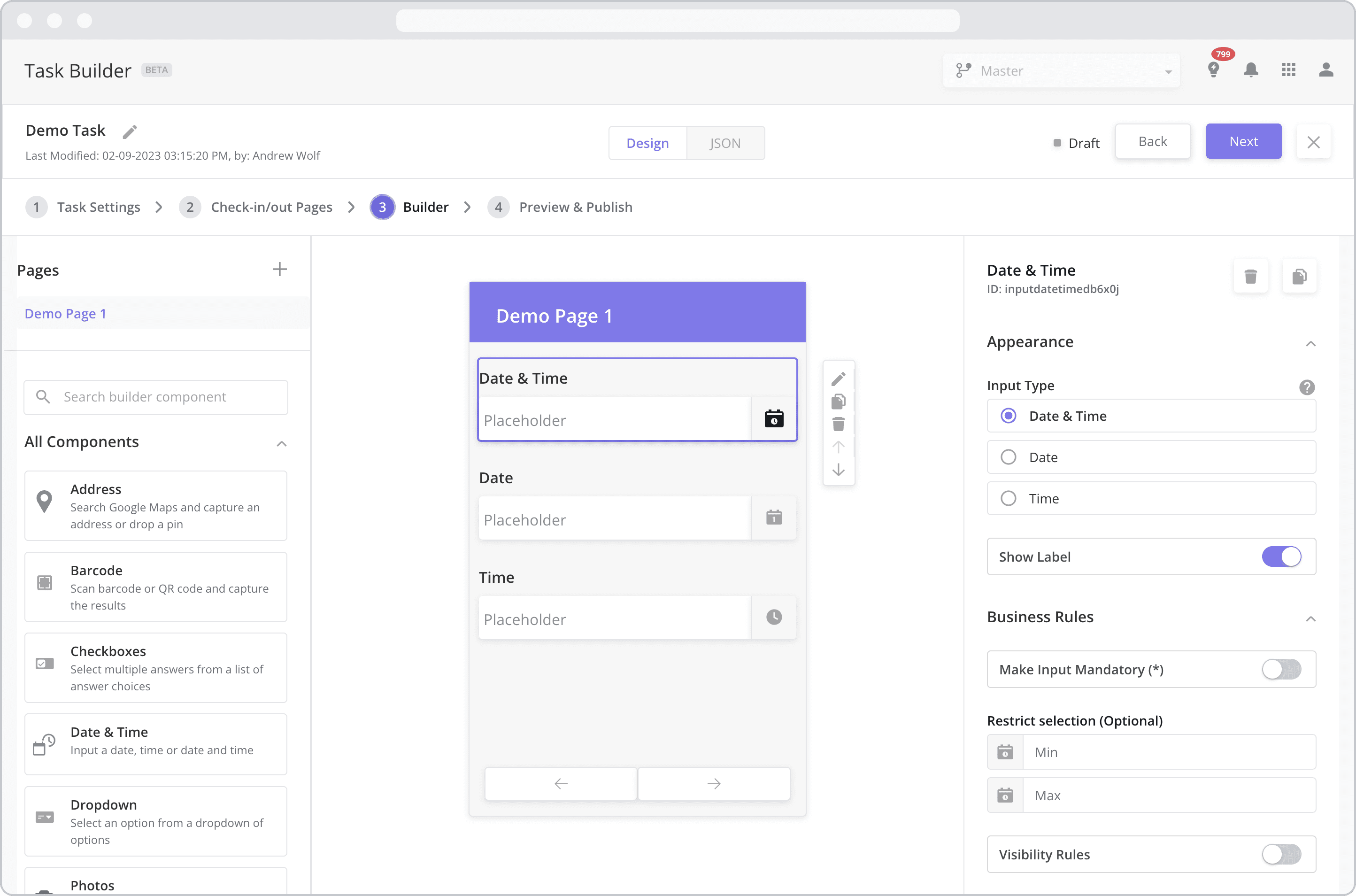The width and height of the screenshot is (1356, 896).
Task: Open the Date field calendar picker icon
Action: coord(774,518)
